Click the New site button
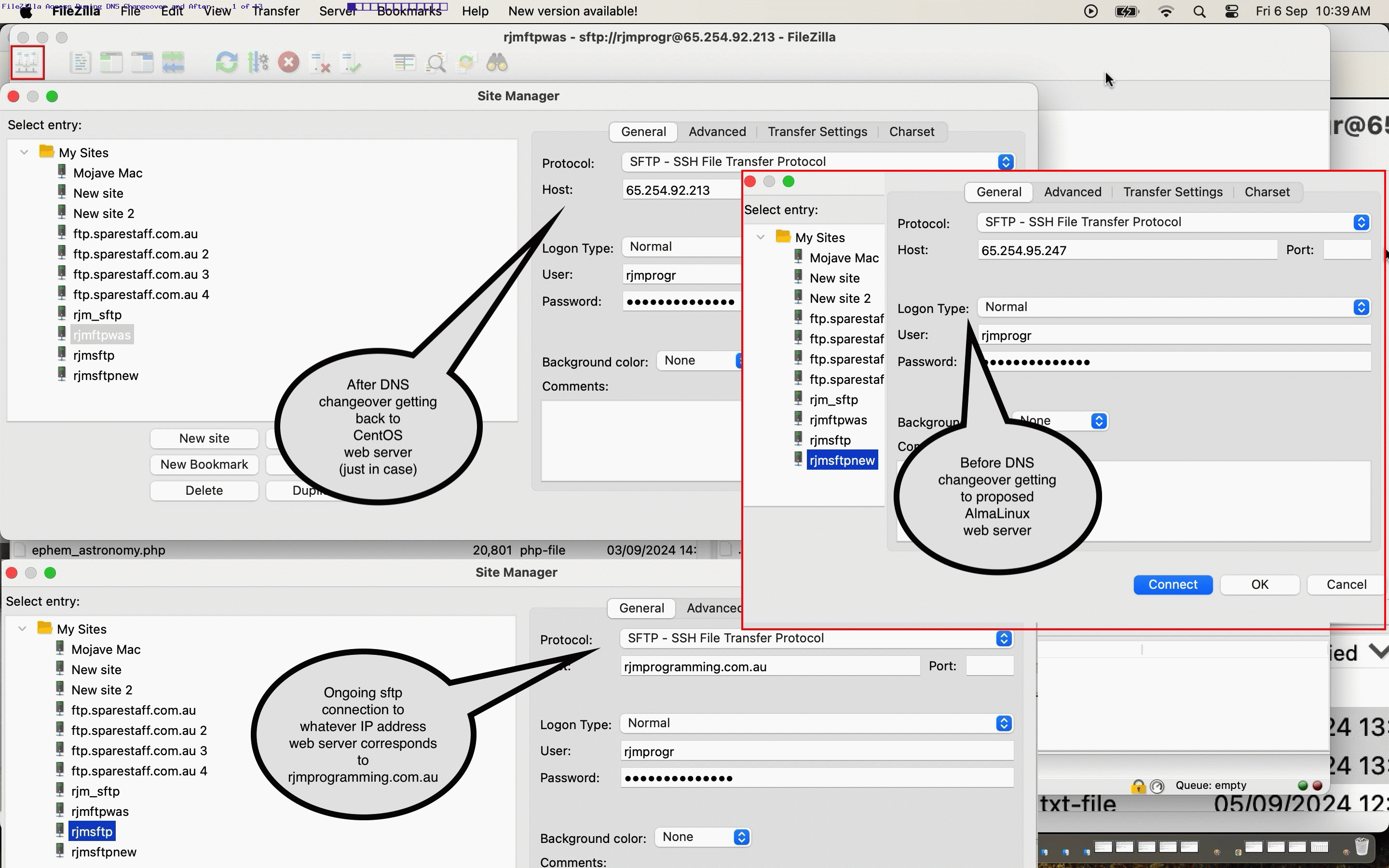Viewport: 1389px width, 868px height. [204, 439]
